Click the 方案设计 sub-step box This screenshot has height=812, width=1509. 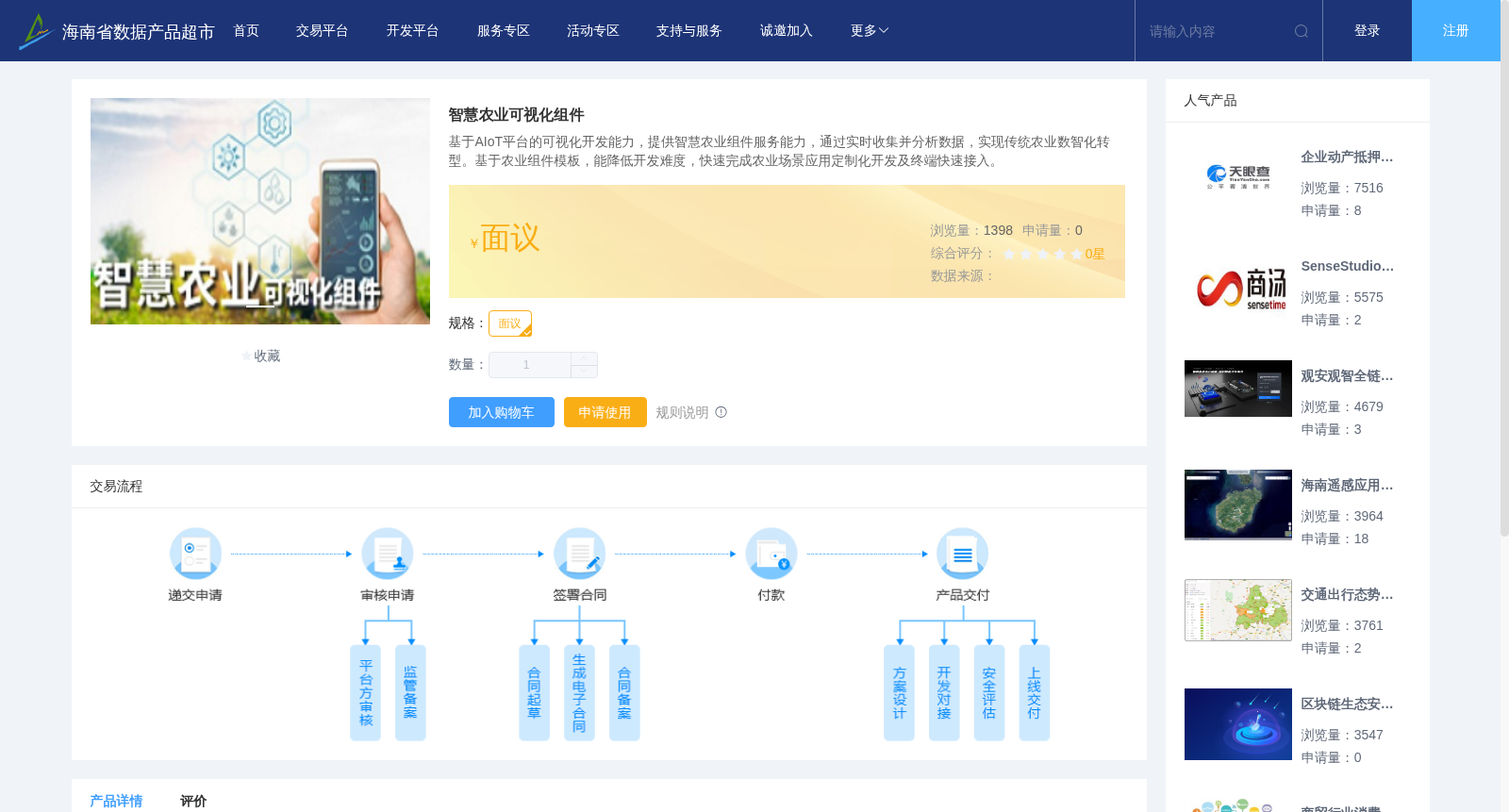(x=899, y=693)
